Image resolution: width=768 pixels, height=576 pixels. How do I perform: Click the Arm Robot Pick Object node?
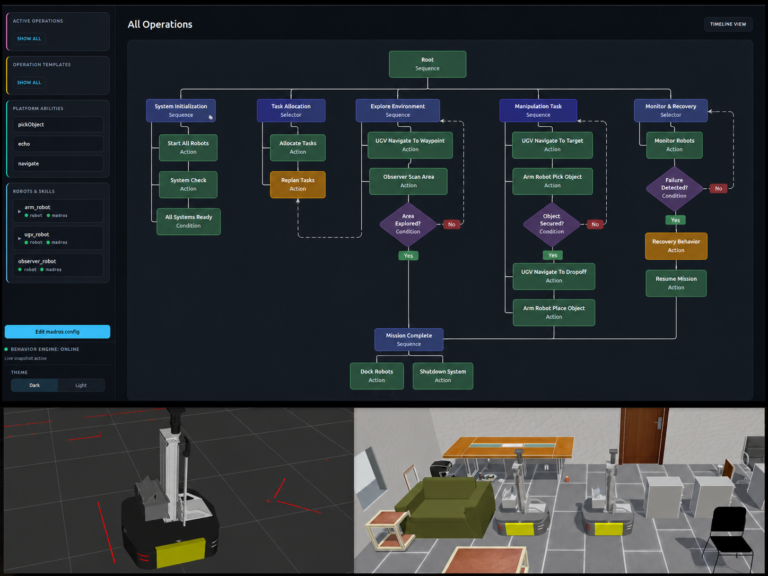click(552, 181)
